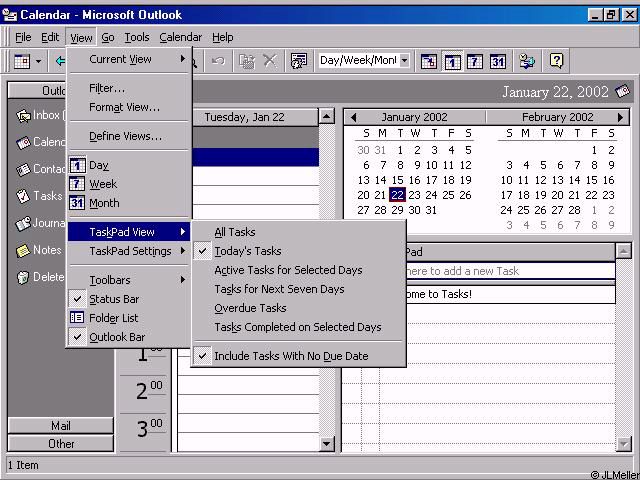Click the Move to Folder icon
The width and height of the screenshot is (640, 480).
click(247, 61)
